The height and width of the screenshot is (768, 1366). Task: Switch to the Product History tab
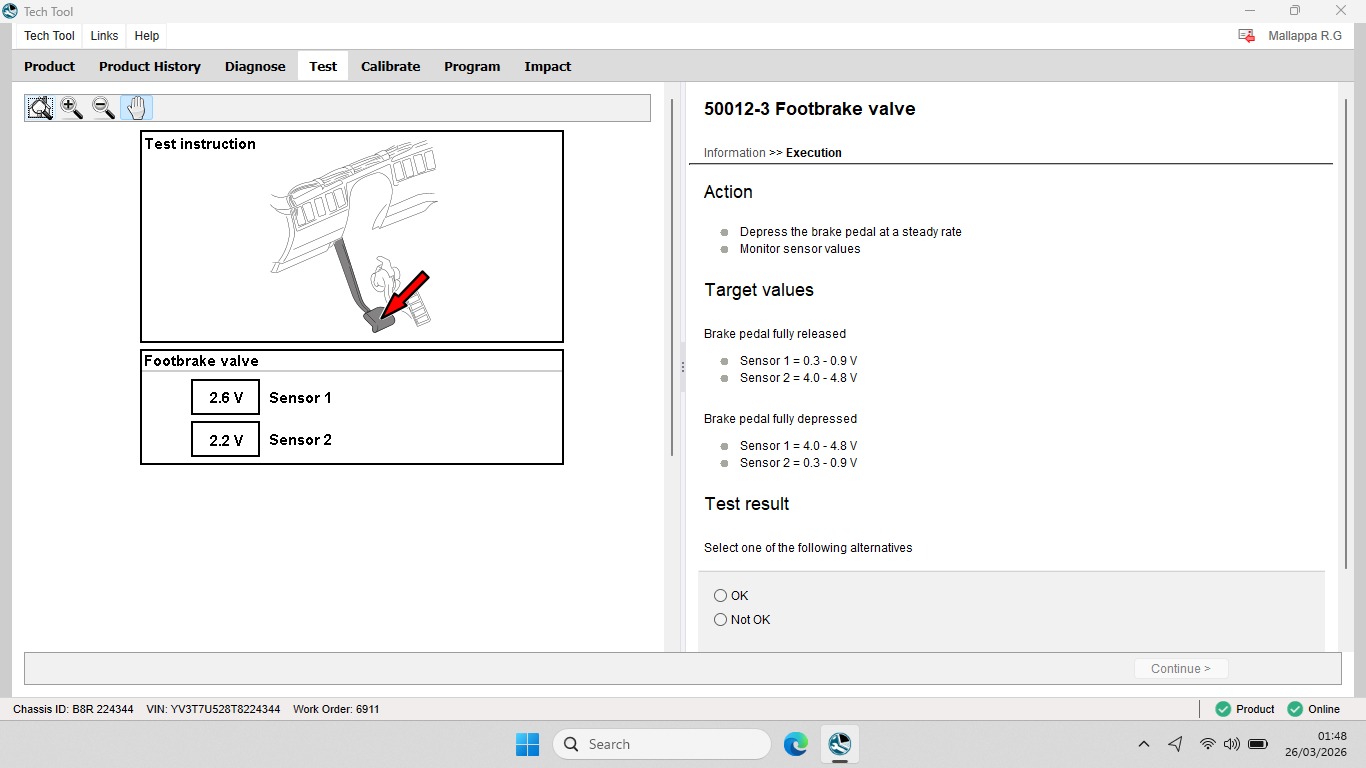pyautogui.click(x=150, y=66)
